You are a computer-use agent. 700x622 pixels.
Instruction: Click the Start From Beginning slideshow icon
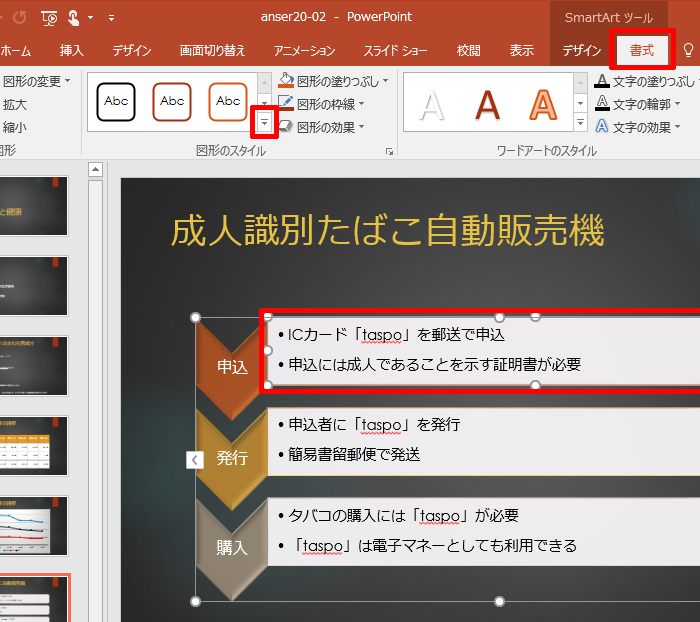[x=49, y=18]
